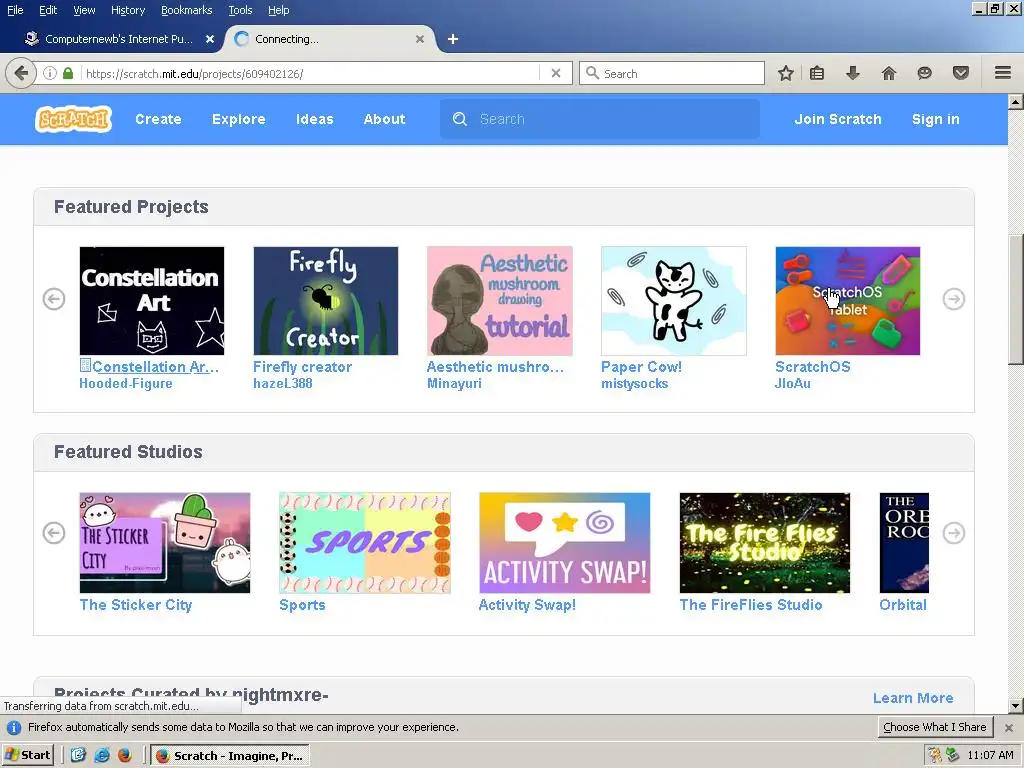Bookmark this page with the star icon
This screenshot has width=1024, height=768.
pyautogui.click(x=786, y=73)
